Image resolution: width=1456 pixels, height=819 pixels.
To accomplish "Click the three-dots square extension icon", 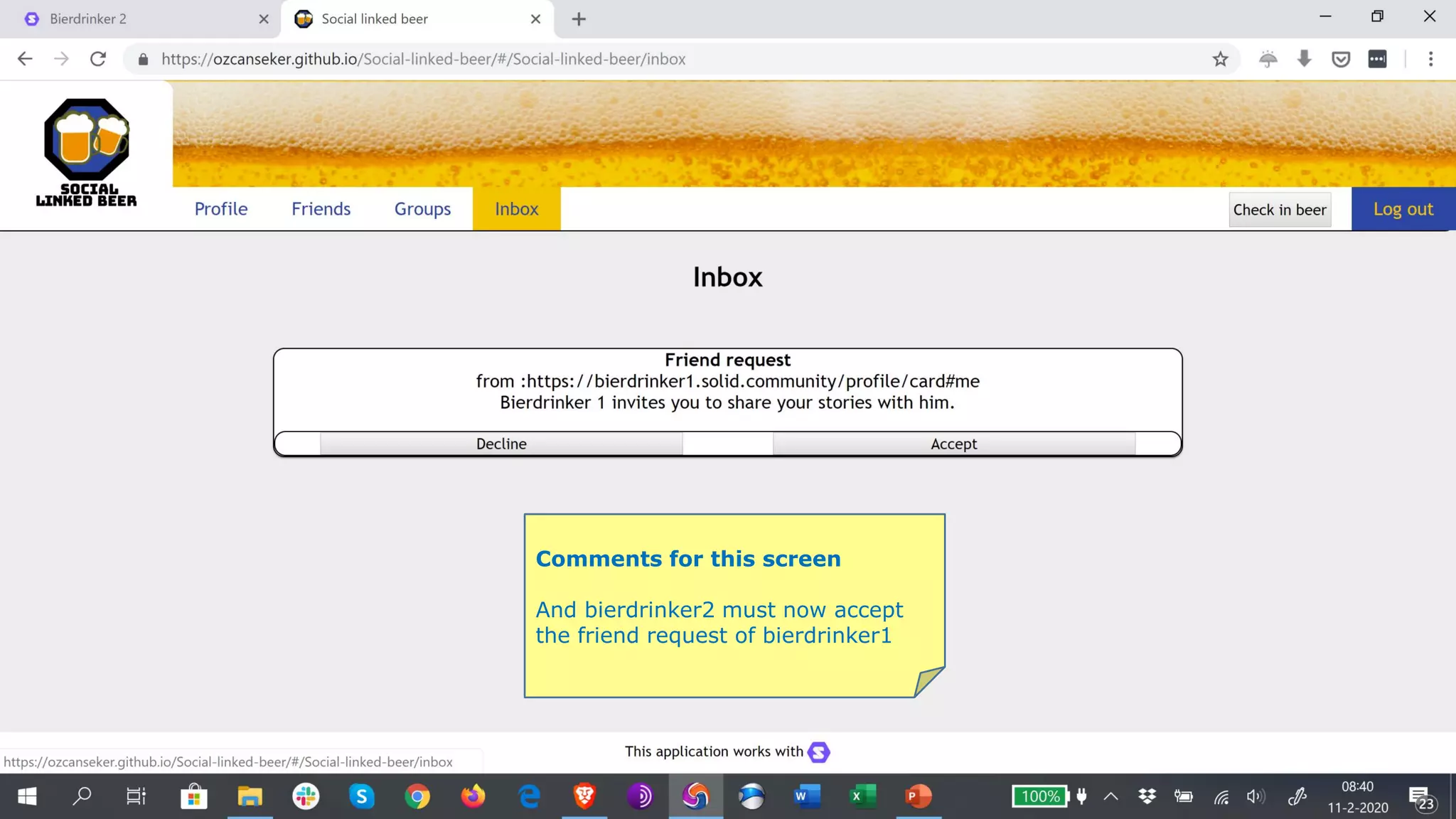I will coord(1378,59).
